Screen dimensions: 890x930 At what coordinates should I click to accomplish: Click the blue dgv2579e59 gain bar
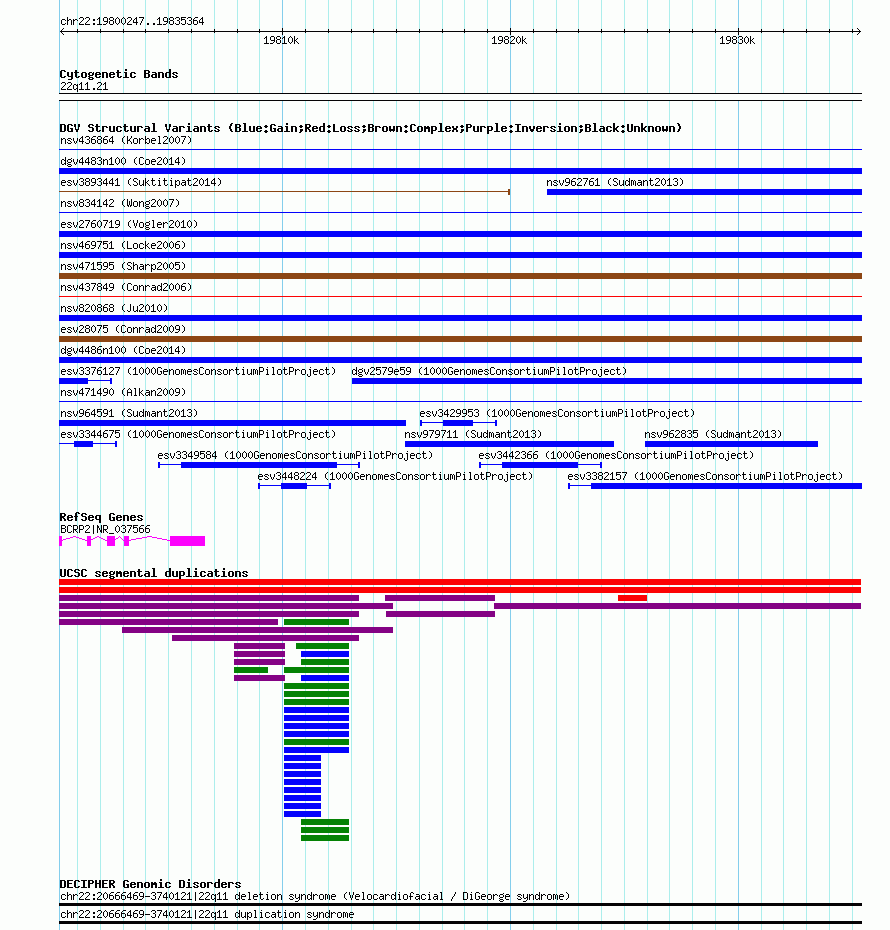[x=607, y=381]
